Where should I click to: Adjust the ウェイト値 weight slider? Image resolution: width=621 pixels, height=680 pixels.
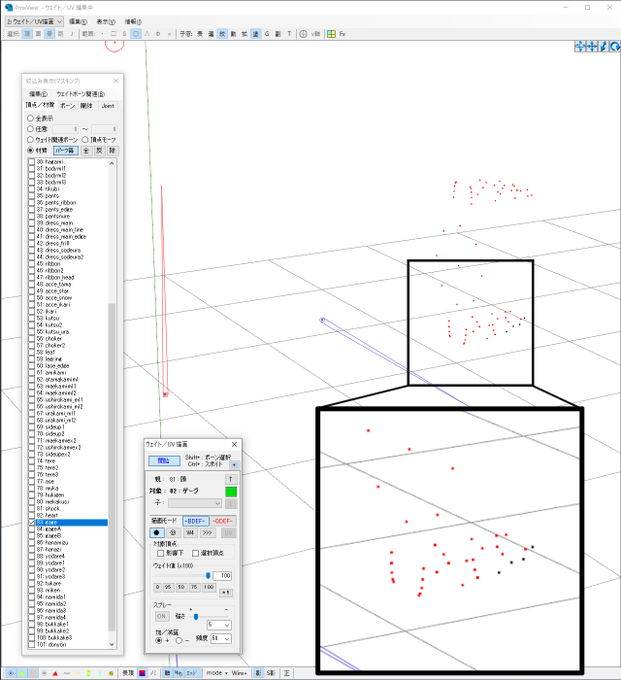182,575
